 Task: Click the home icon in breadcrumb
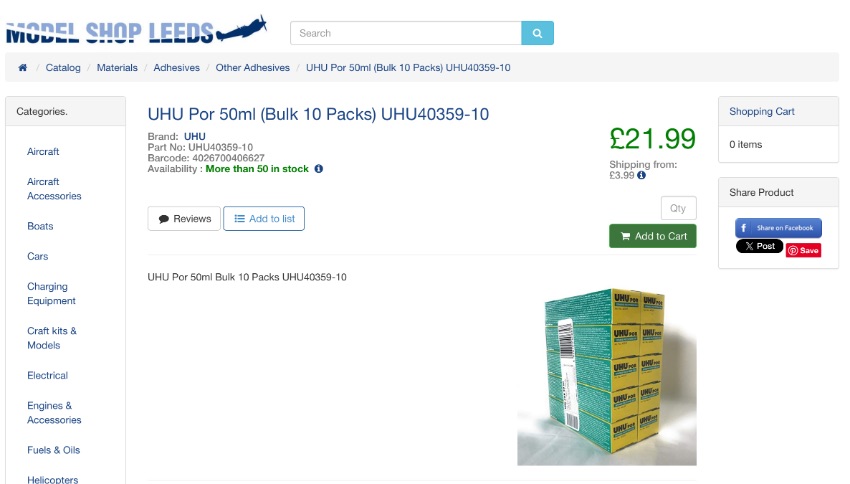pos(22,68)
